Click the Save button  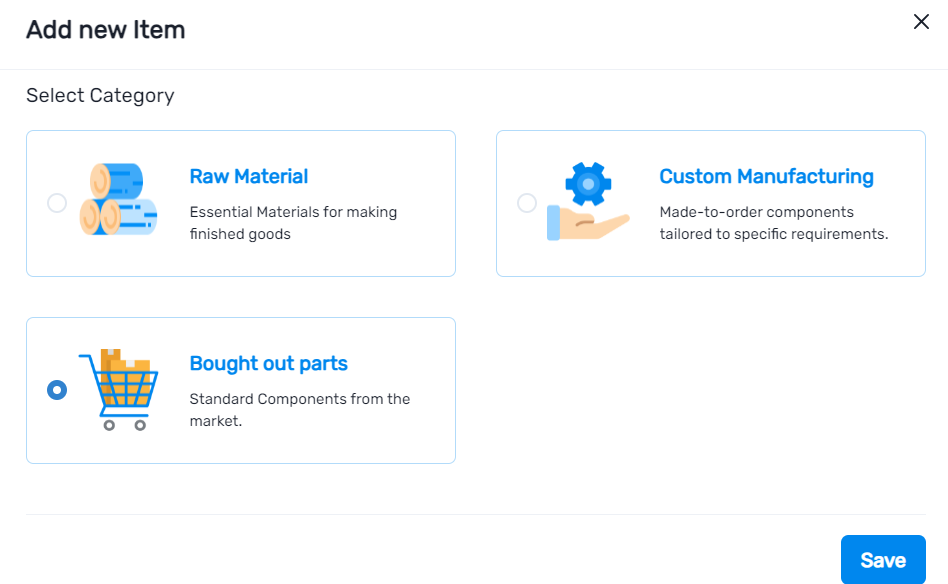coord(883,559)
